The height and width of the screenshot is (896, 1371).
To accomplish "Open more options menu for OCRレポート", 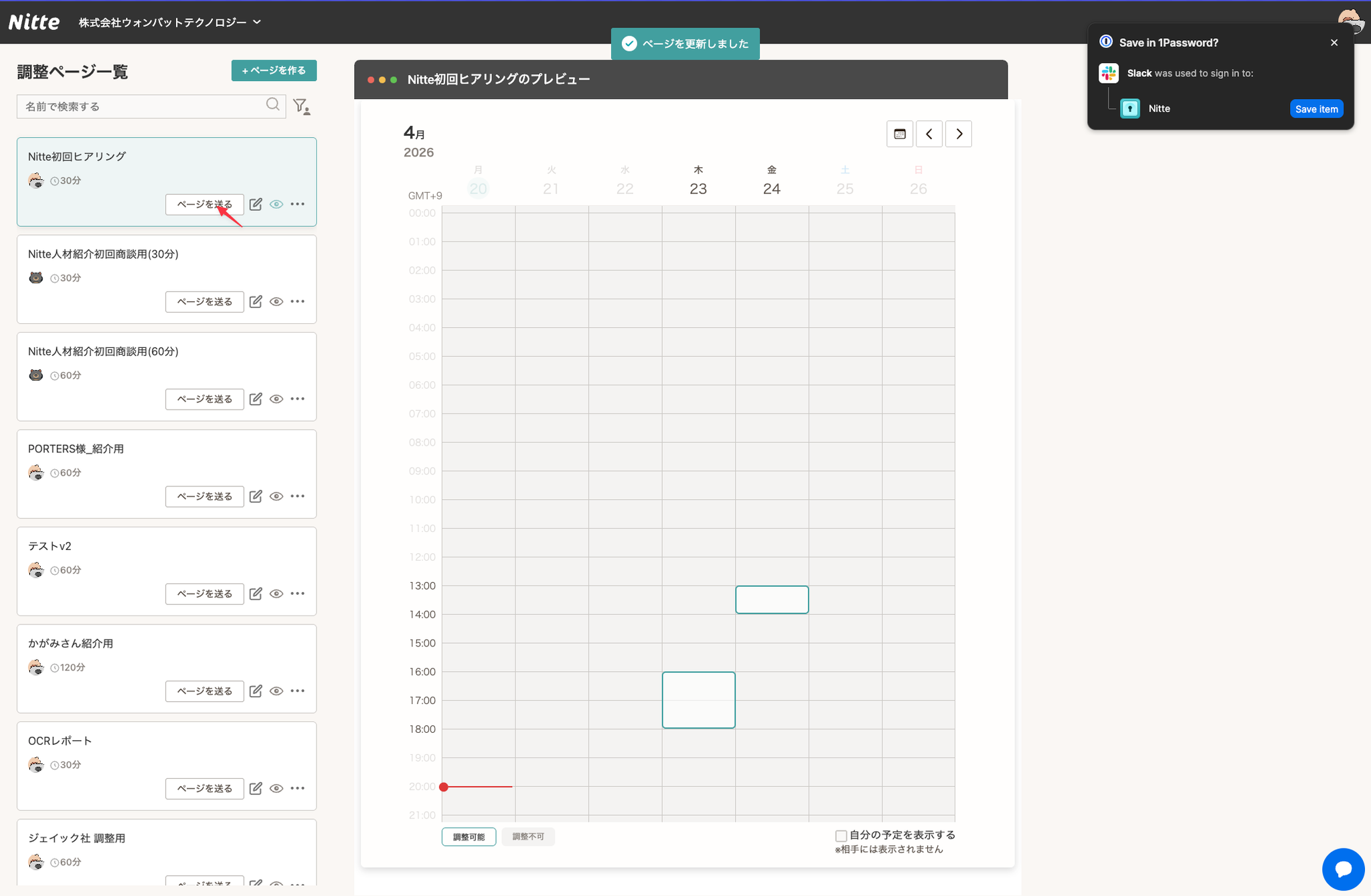I will 298,788.
